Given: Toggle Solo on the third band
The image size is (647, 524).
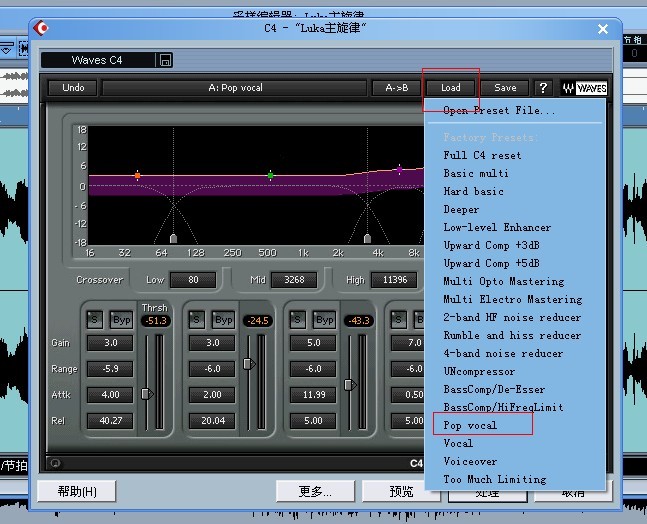Looking at the screenshot, I should (298, 320).
